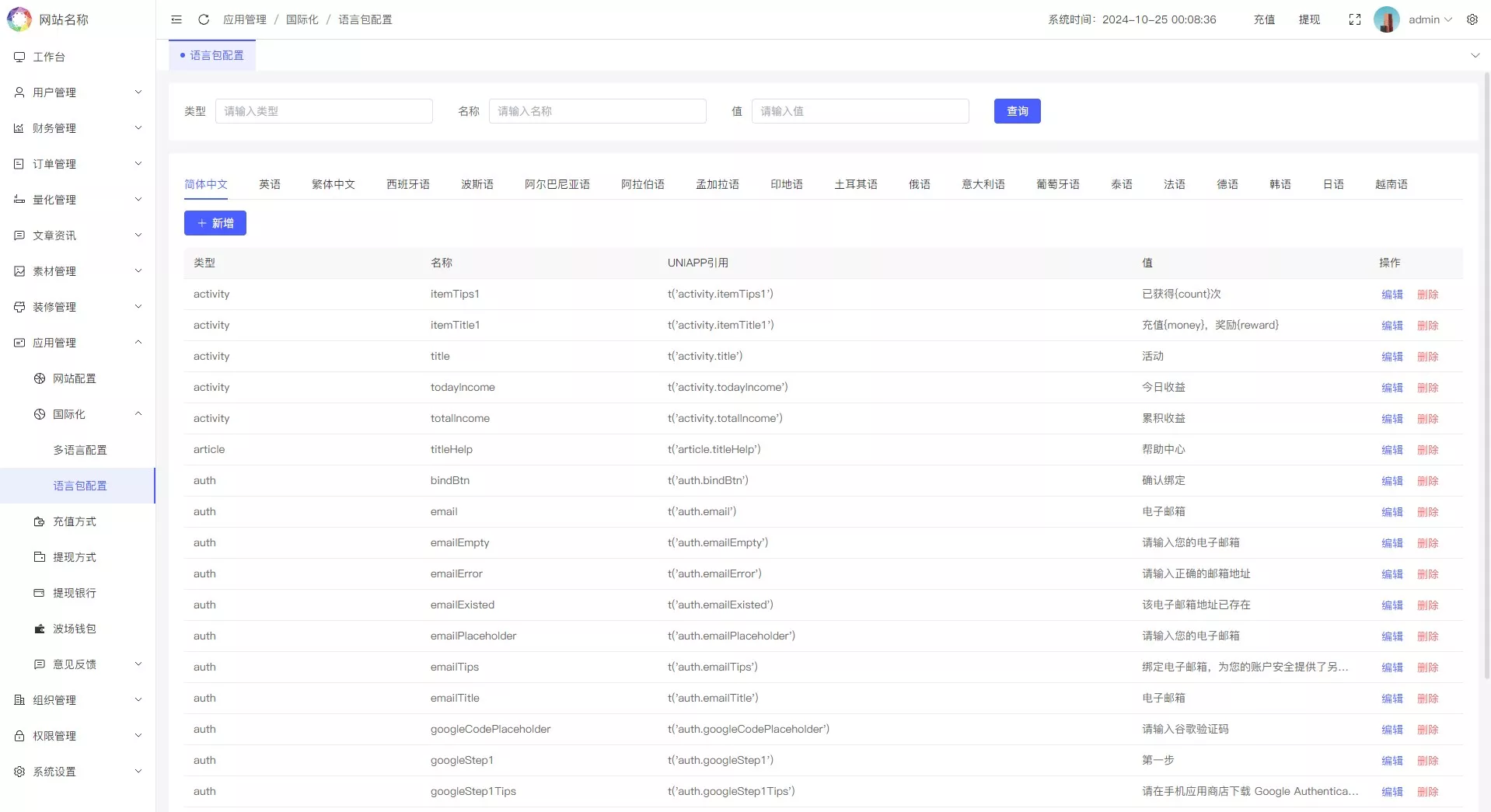Viewport: 1491px width, 812px height.
Task: Click the 权限管理 lock icon
Action: click(x=19, y=735)
